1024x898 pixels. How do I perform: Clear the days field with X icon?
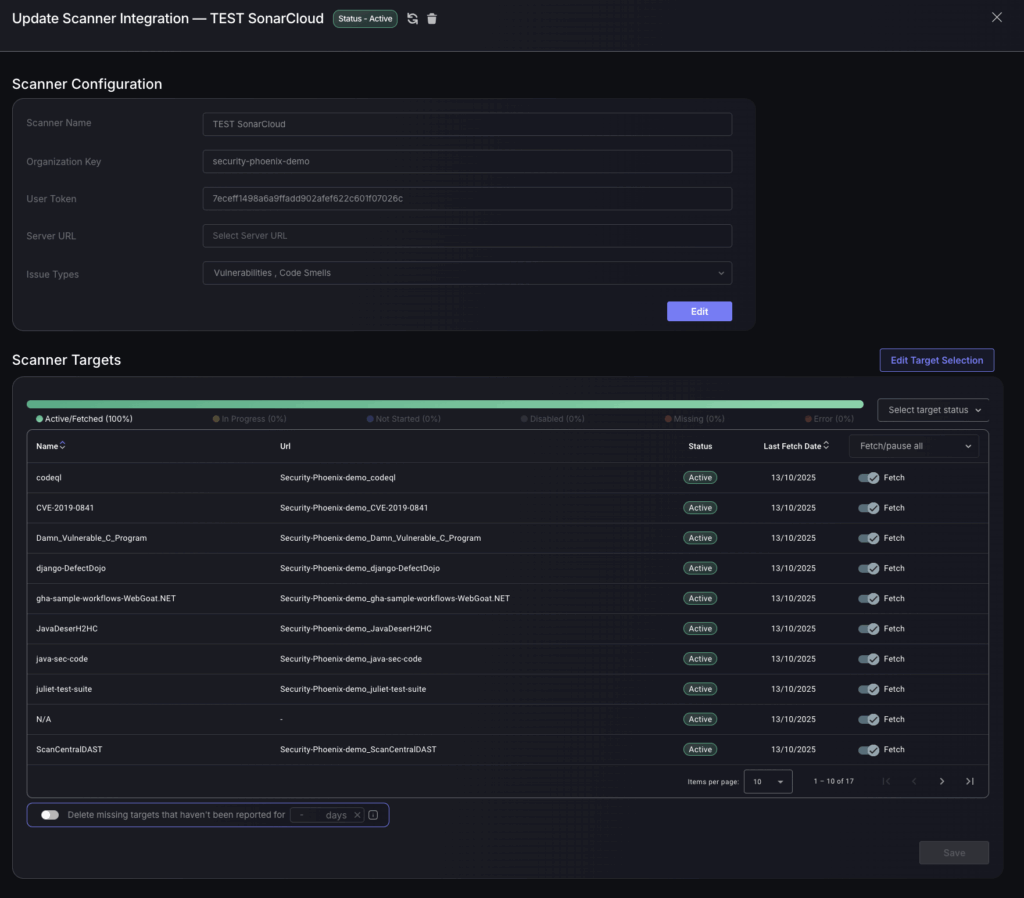point(357,815)
